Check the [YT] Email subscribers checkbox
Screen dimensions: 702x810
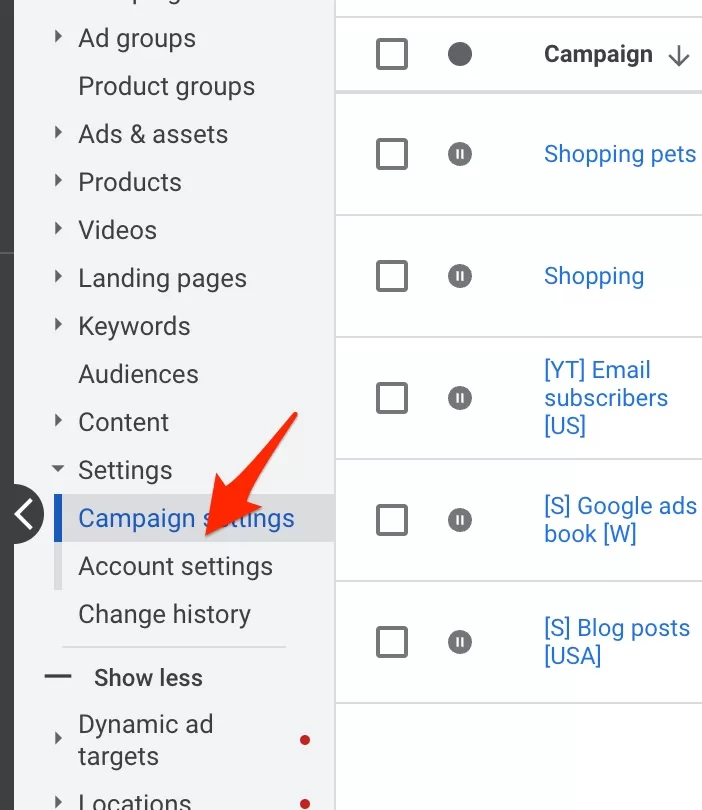pyautogui.click(x=392, y=398)
